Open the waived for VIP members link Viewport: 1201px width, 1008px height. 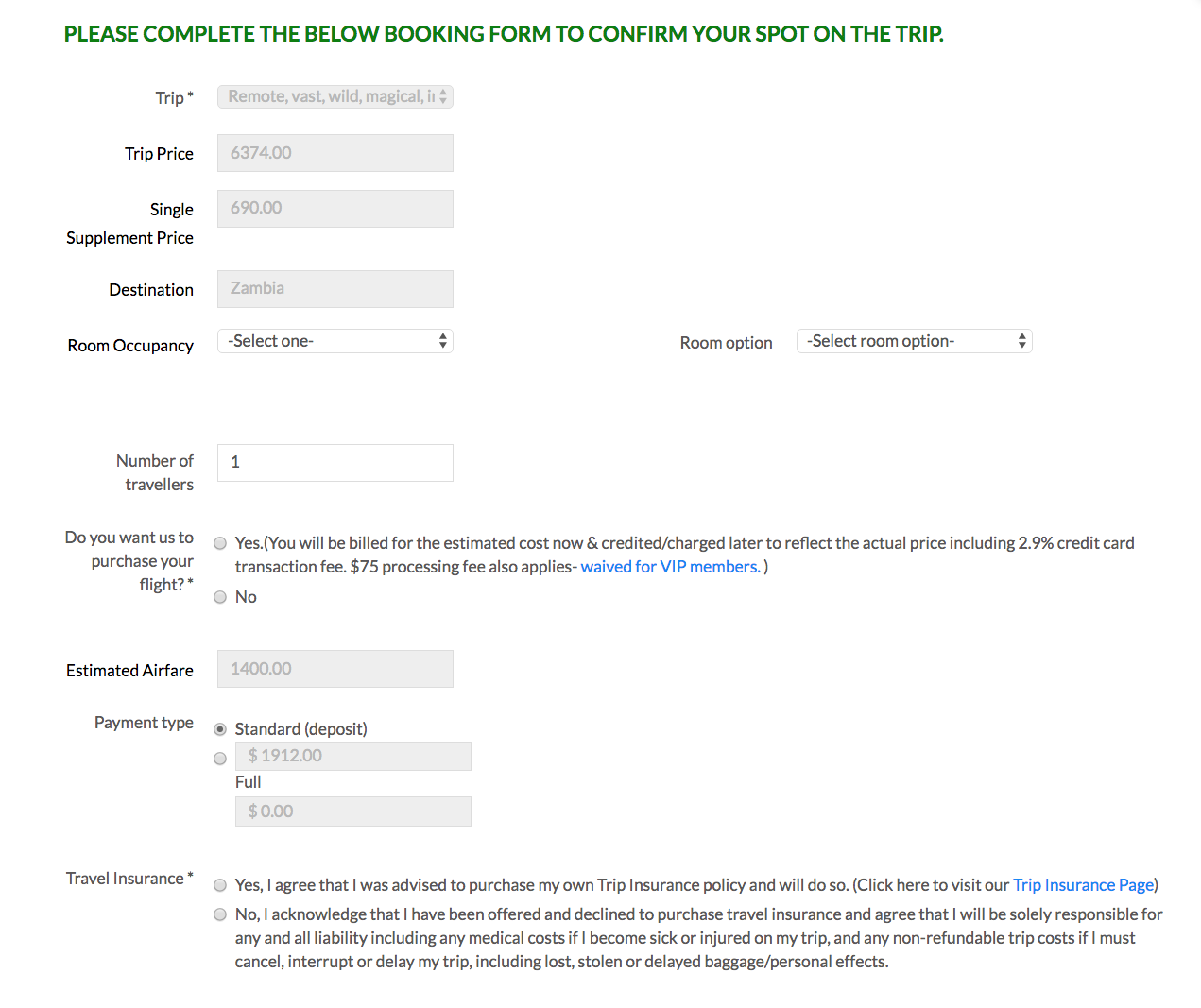(670, 566)
